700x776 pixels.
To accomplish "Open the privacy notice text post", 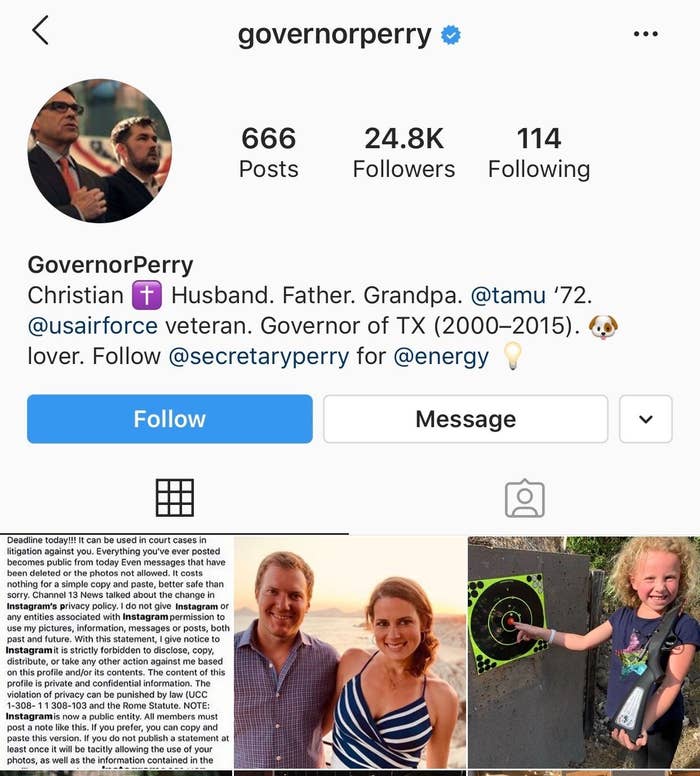I will [x=116, y=652].
